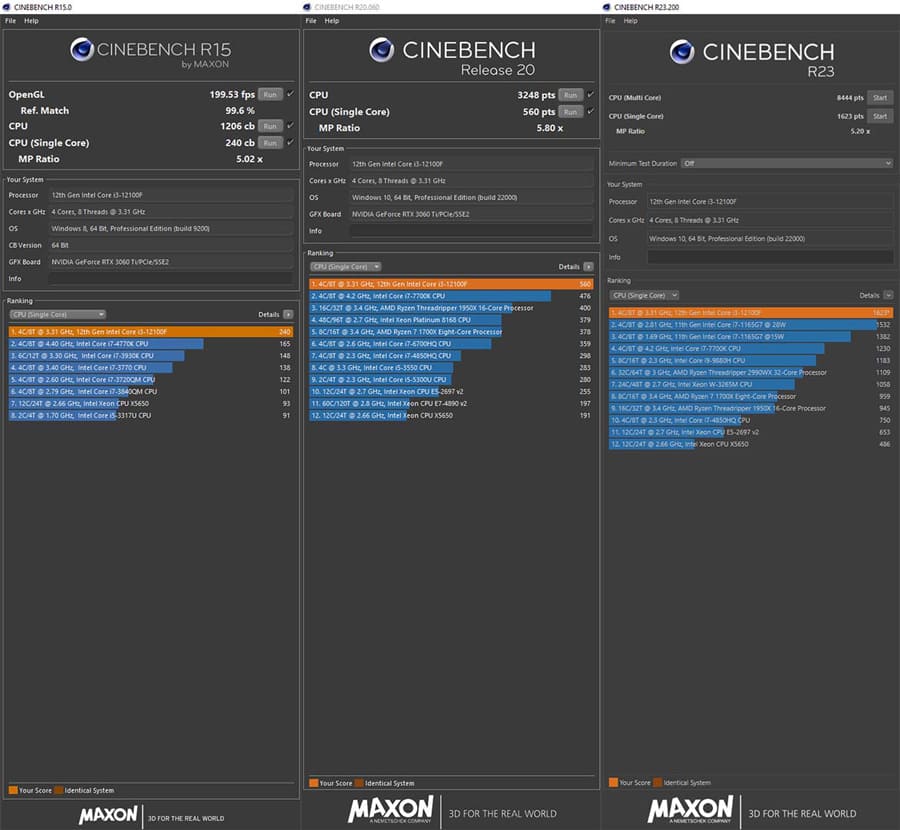
Task: Click the Info field in R23 system panel
Action: click(x=770, y=257)
